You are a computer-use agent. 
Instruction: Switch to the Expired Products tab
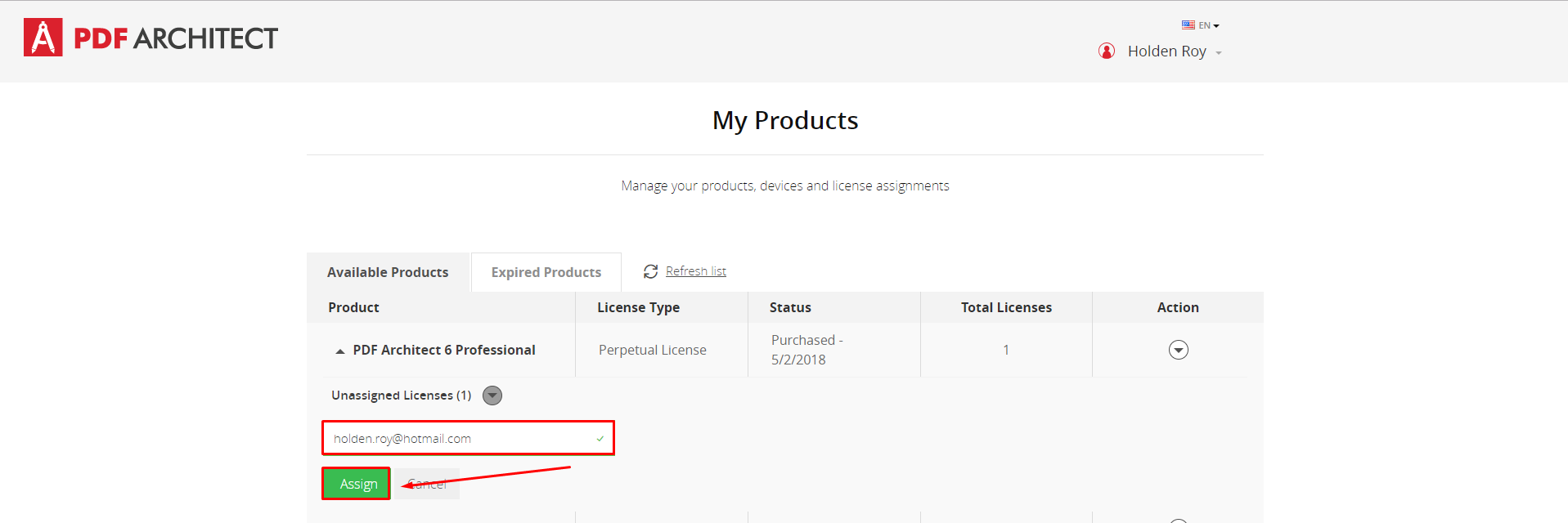[x=546, y=272]
